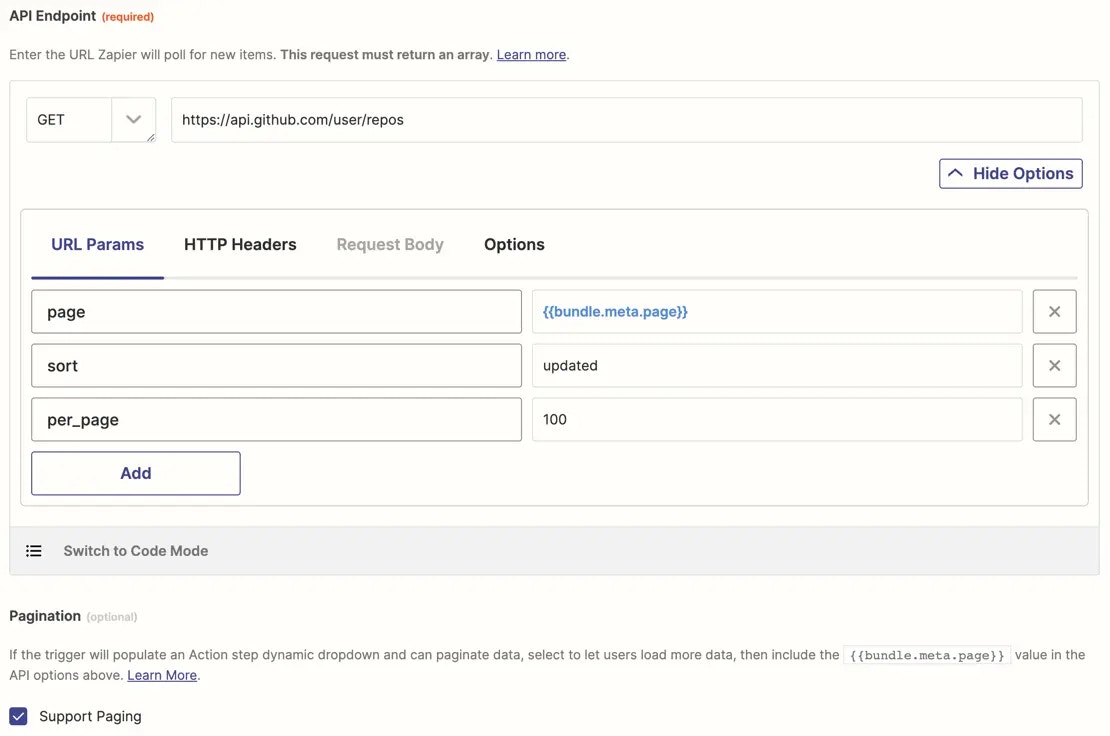Remove the page URL param row
This screenshot has height=736, width=1110.
click(x=1054, y=312)
